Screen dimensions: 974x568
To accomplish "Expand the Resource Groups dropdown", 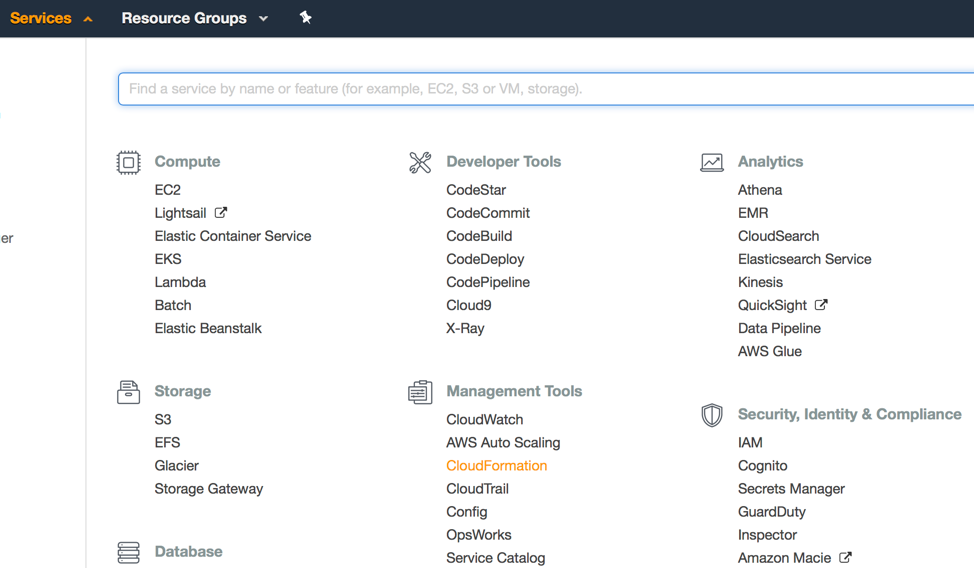I will coord(194,18).
